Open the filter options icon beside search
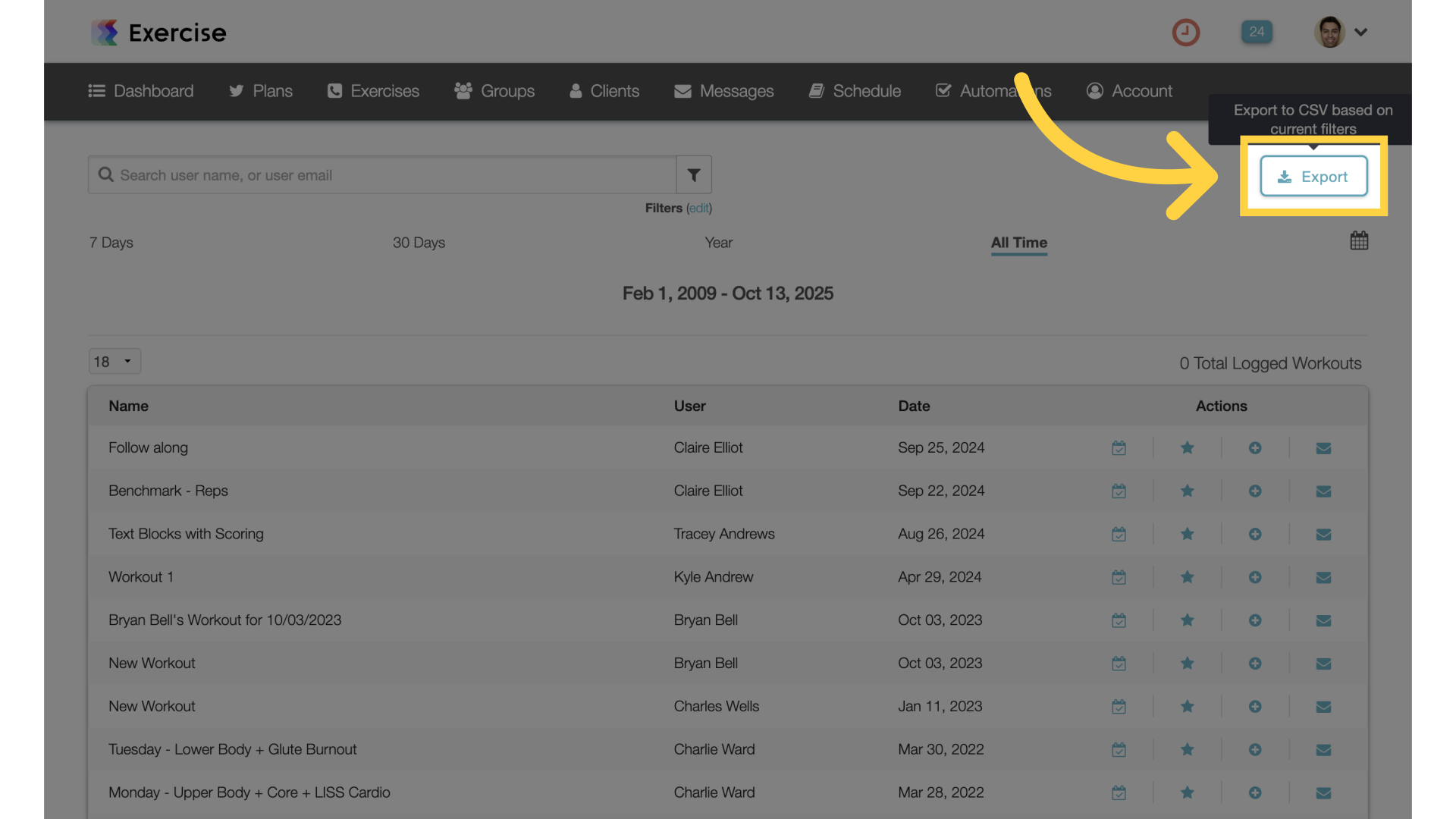This screenshot has height=819, width=1456. (x=693, y=174)
